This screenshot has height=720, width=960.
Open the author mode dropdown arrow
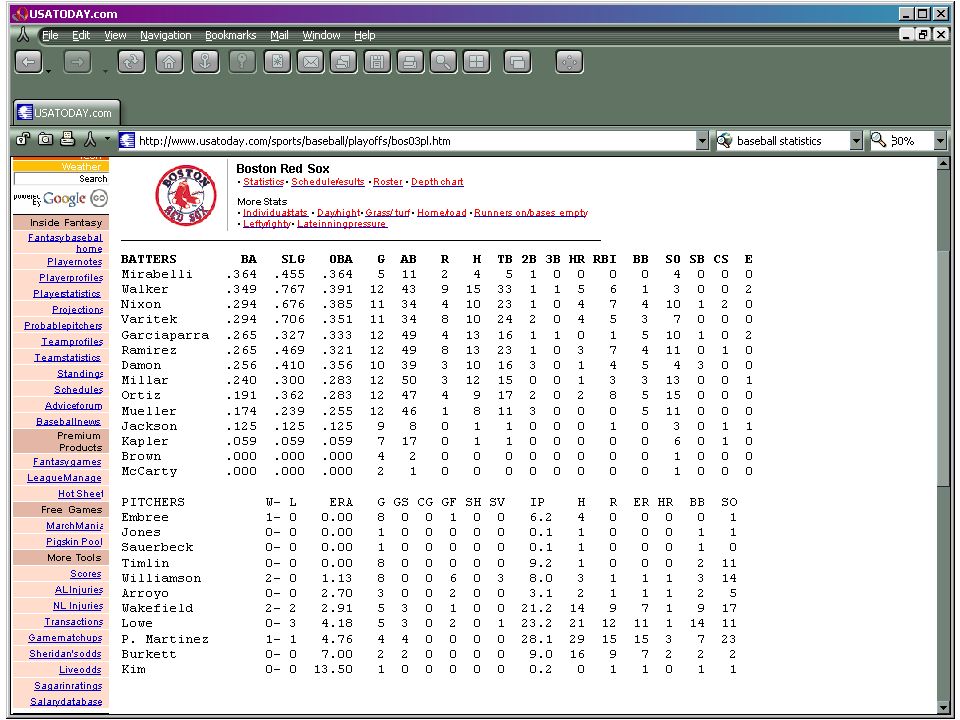click(x=107, y=139)
